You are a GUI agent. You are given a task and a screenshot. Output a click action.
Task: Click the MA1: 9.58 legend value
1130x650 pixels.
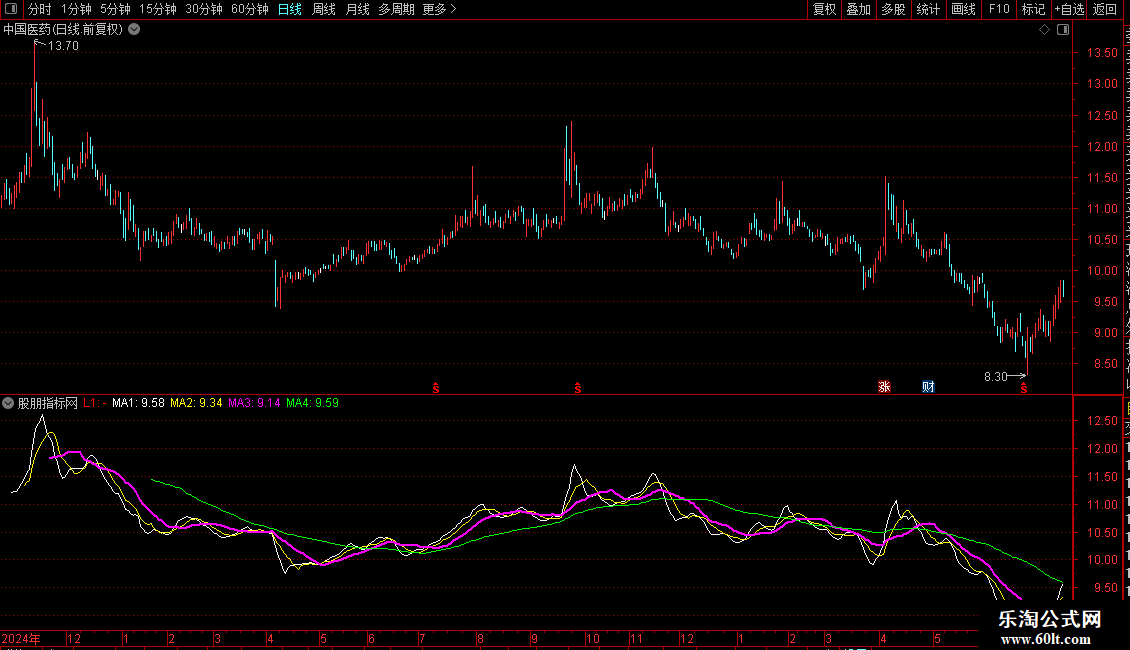point(138,403)
